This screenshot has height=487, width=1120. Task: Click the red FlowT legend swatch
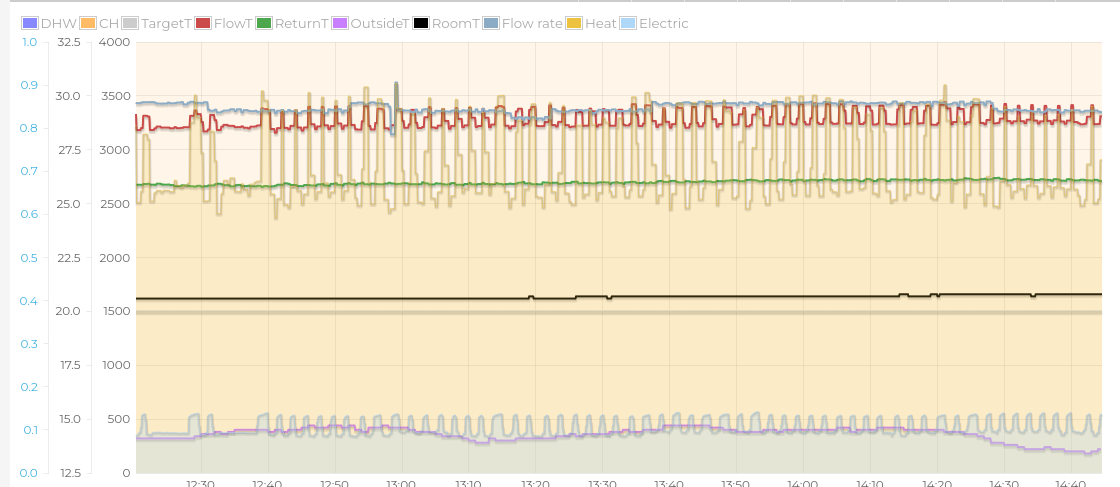[x=203, y=23]
